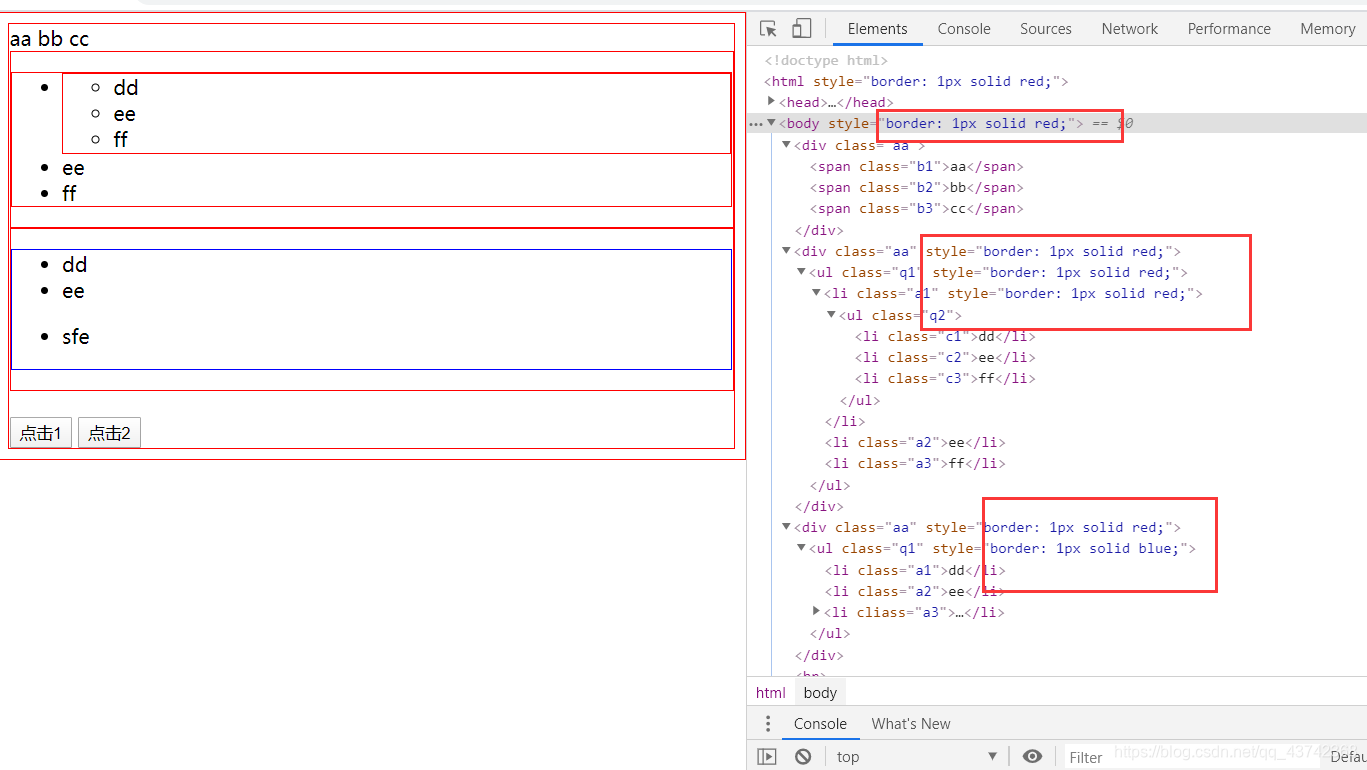
Task: Click the 'sfe' list item on page
Action: coord(76,337)
